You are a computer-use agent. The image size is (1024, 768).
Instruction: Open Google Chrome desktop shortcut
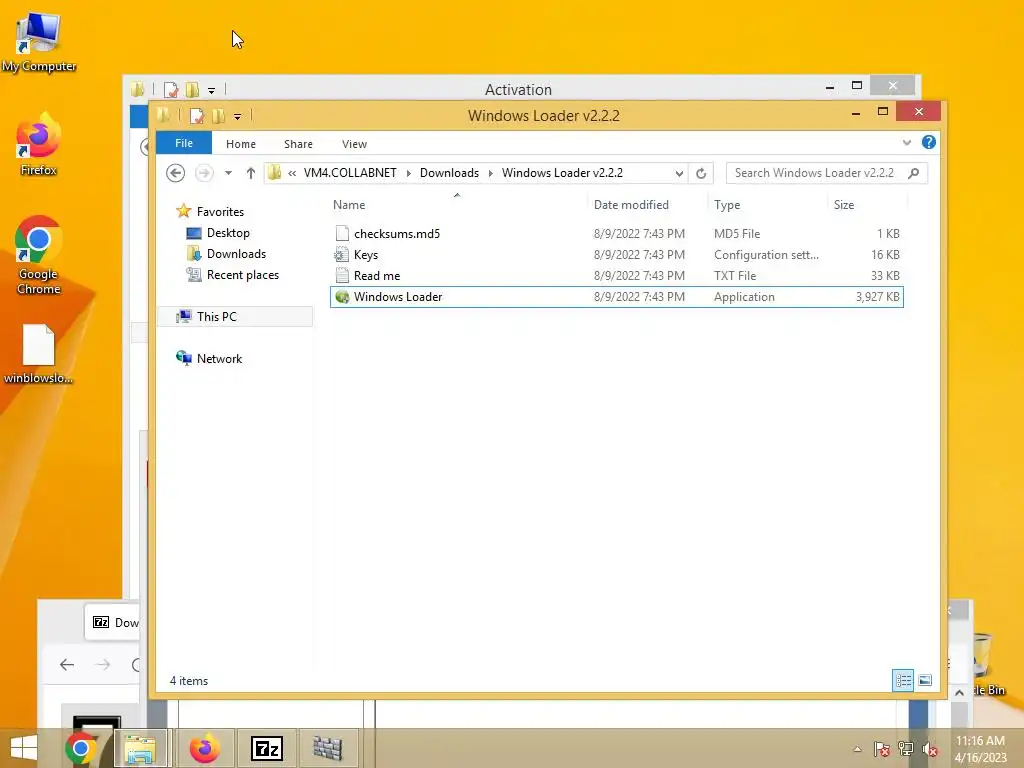tap(39, 255)
